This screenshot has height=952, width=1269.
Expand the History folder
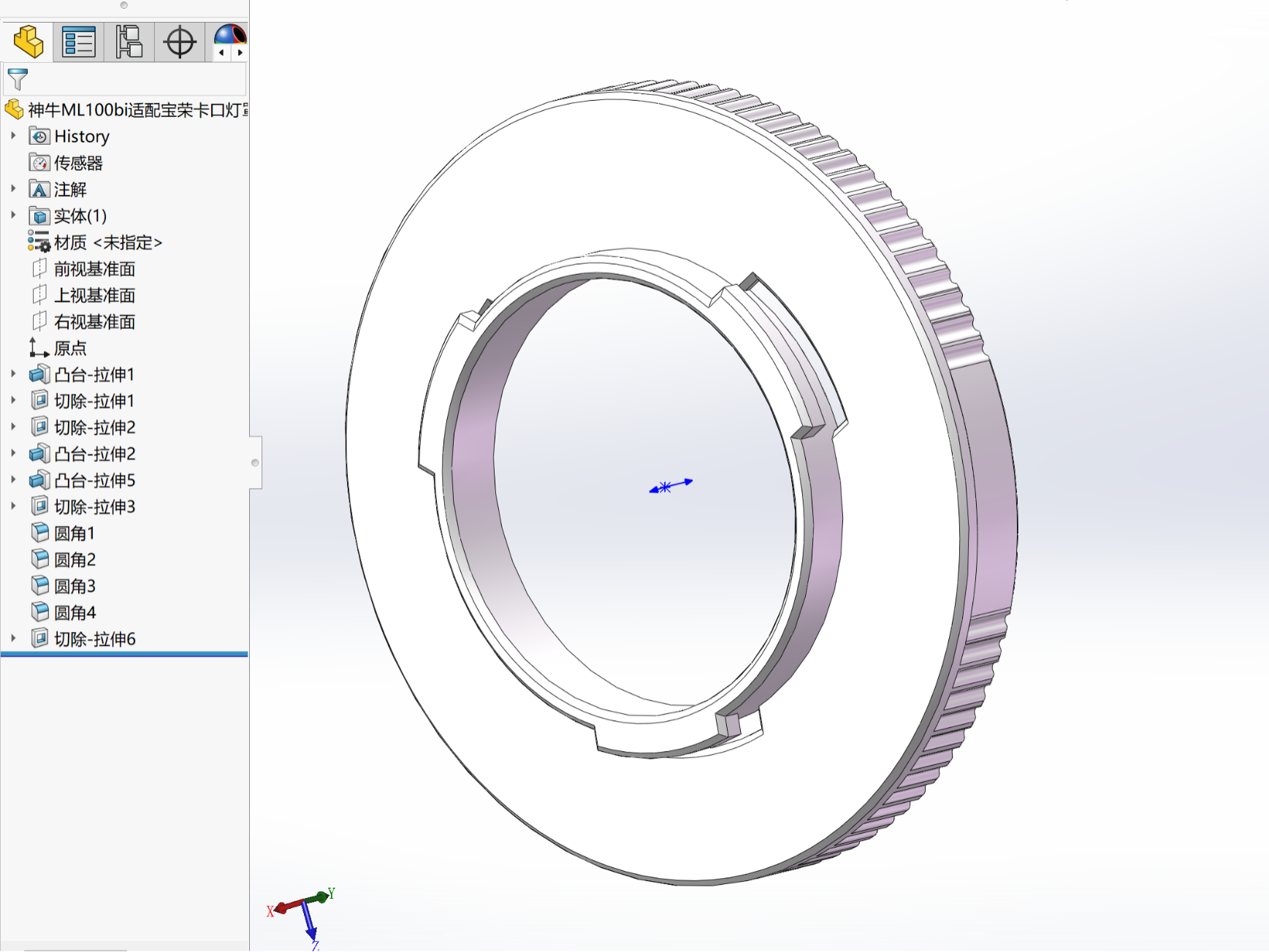tap(13, 136)
